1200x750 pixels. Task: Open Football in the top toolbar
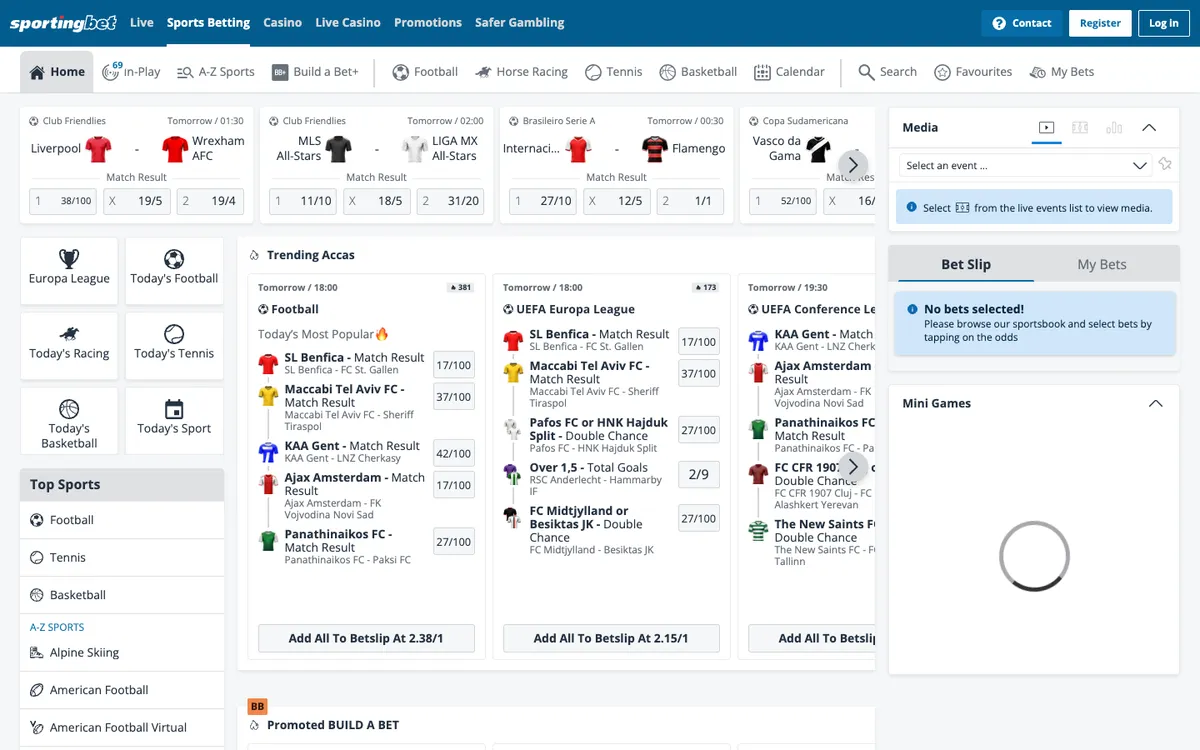pyautogui.click(x=425, y=72)
